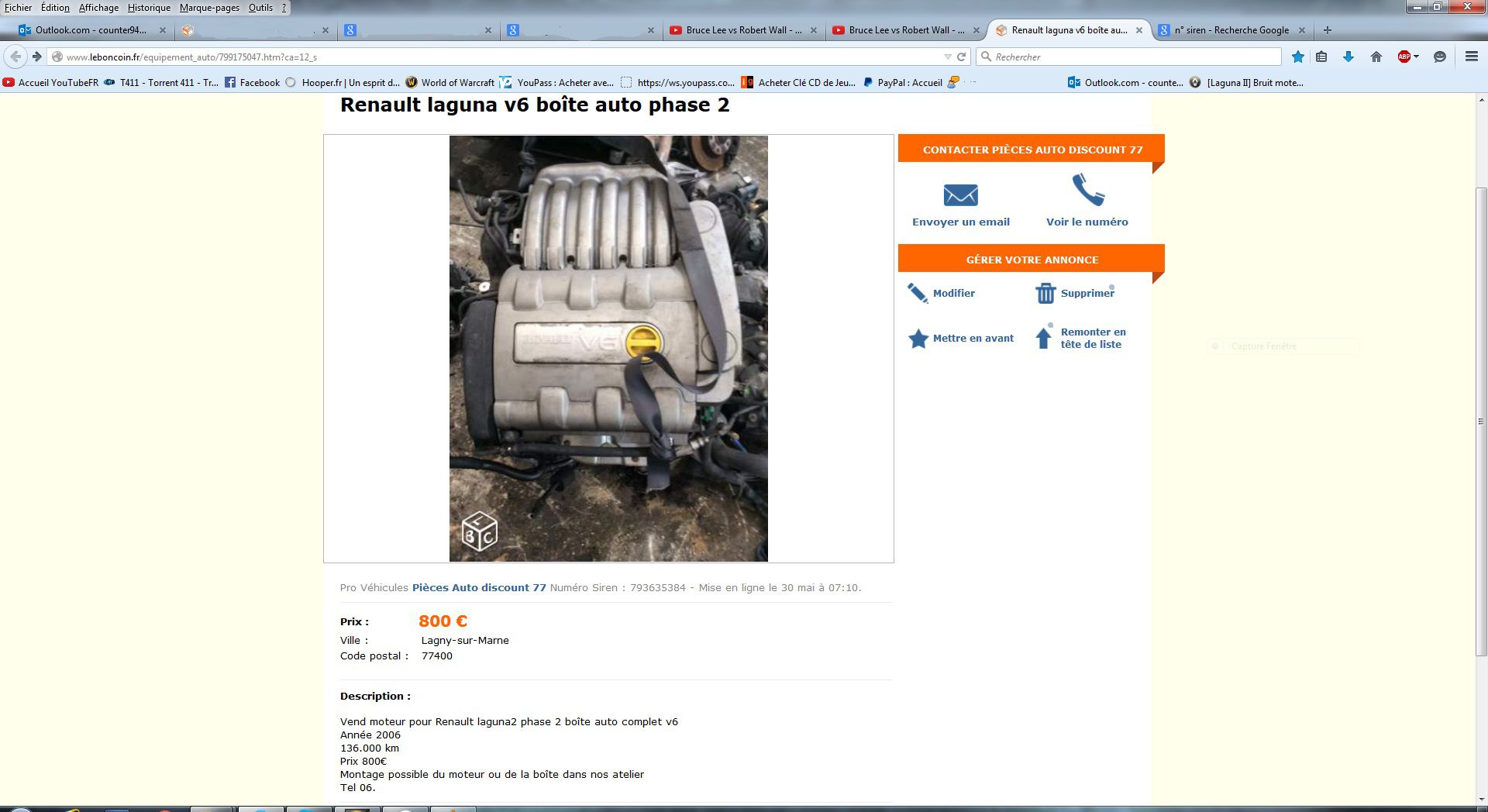Click the engine photo thumbnail

coord(608,349)
